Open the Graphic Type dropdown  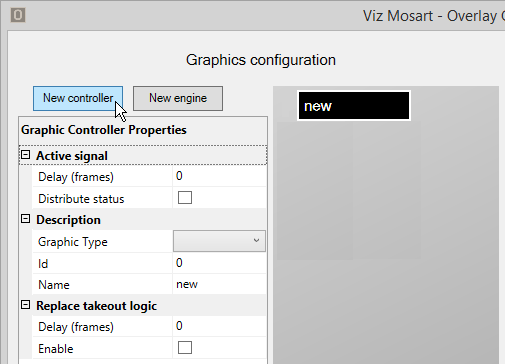click(x=219, y=241)
